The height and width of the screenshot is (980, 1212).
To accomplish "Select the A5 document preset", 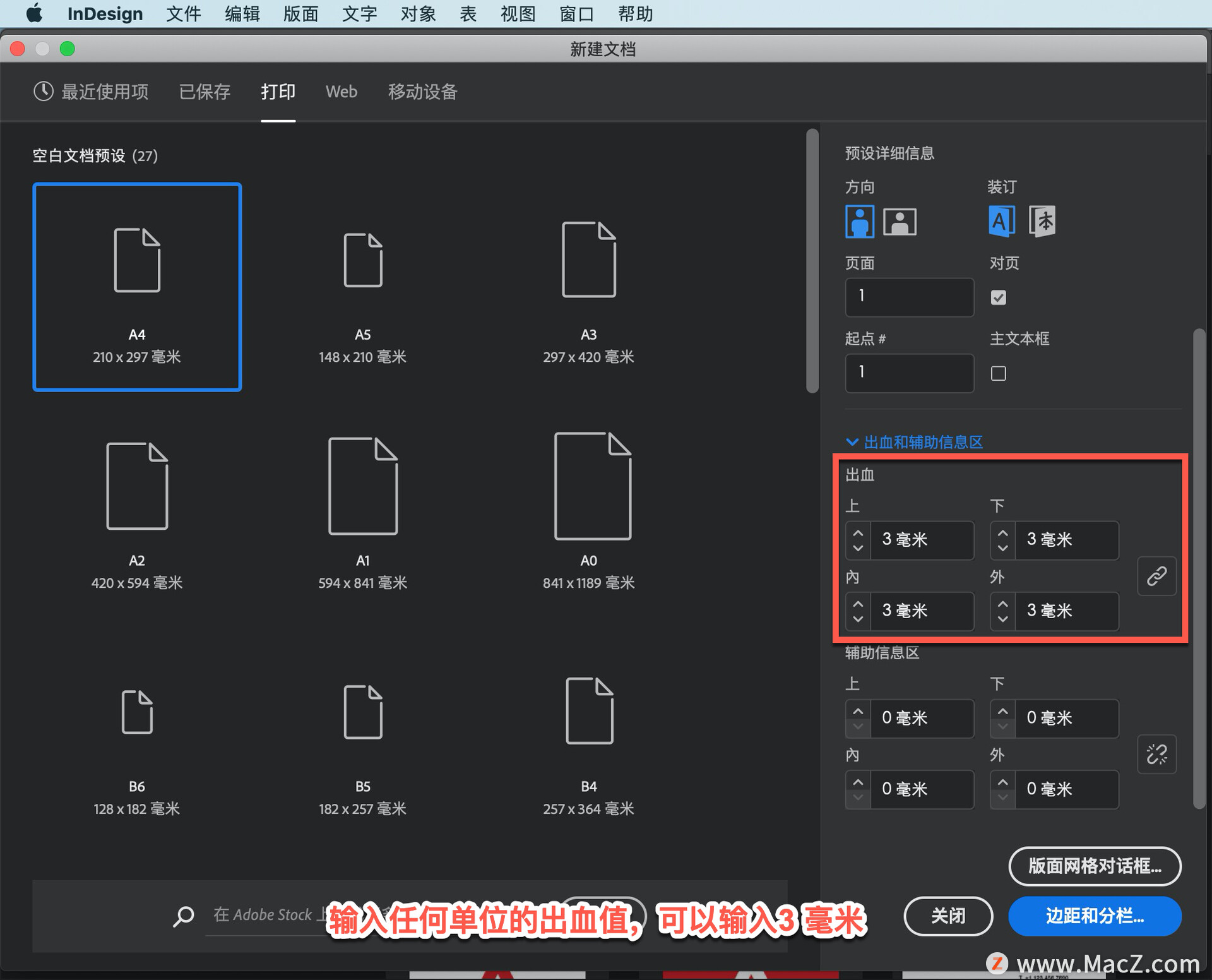I will coord(363,287).
